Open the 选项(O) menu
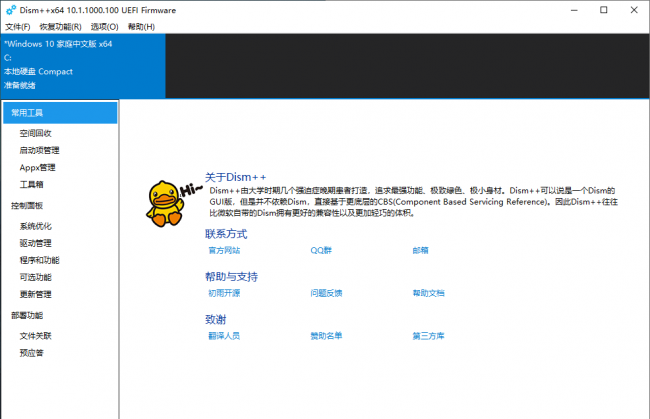The image size is (650, 419). pos(104,27)
